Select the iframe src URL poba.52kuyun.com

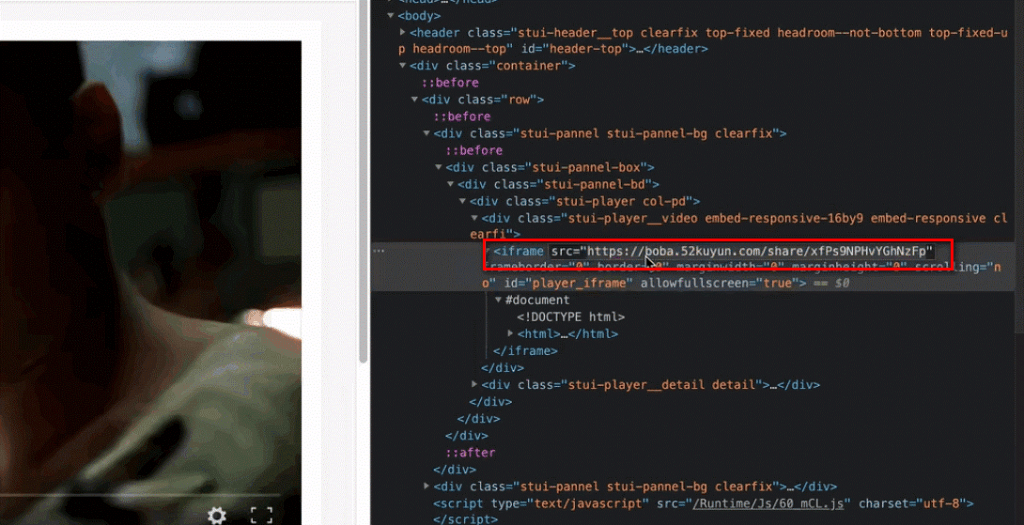click(743, 251)
